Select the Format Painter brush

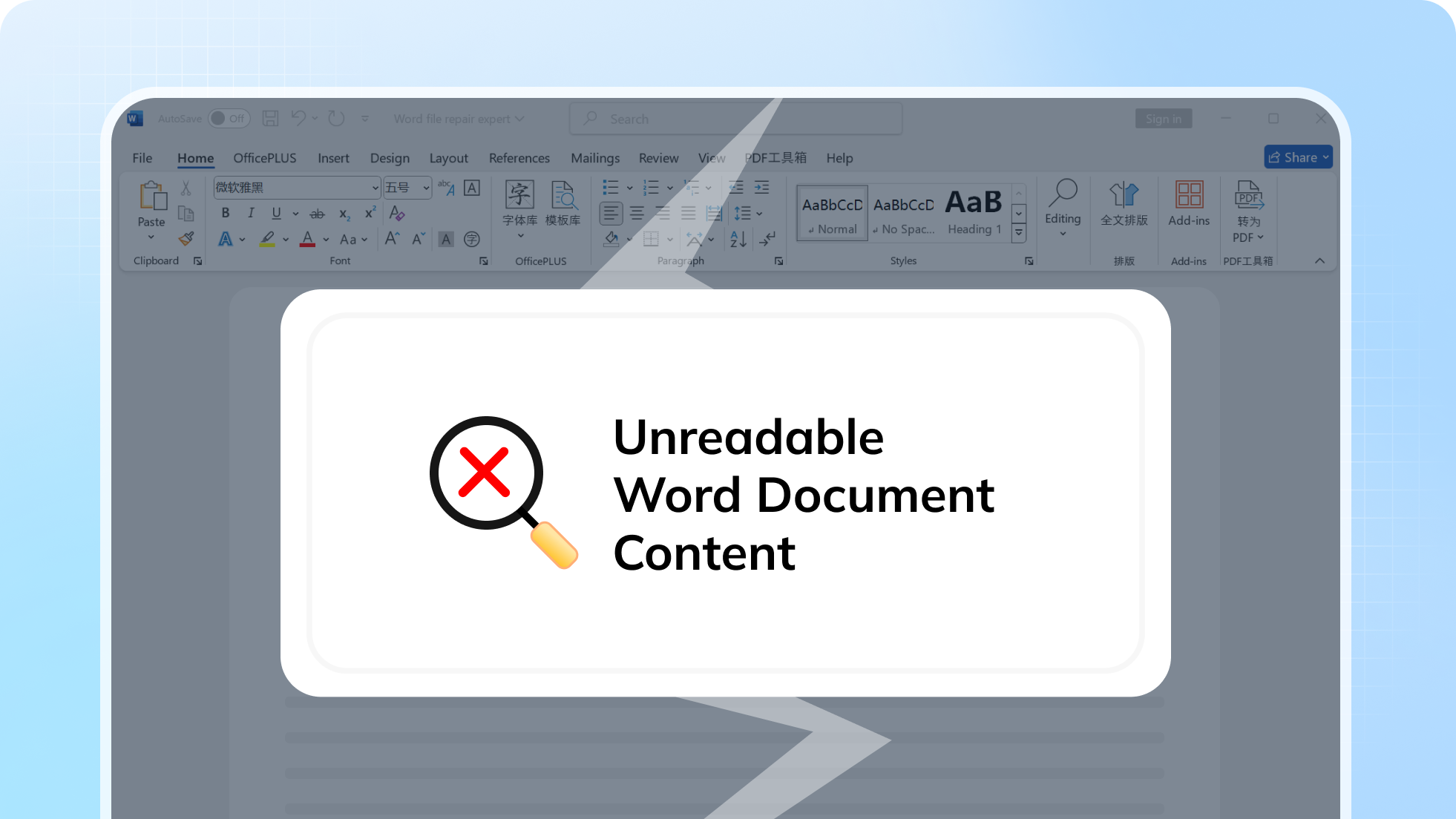coord(186,239)
